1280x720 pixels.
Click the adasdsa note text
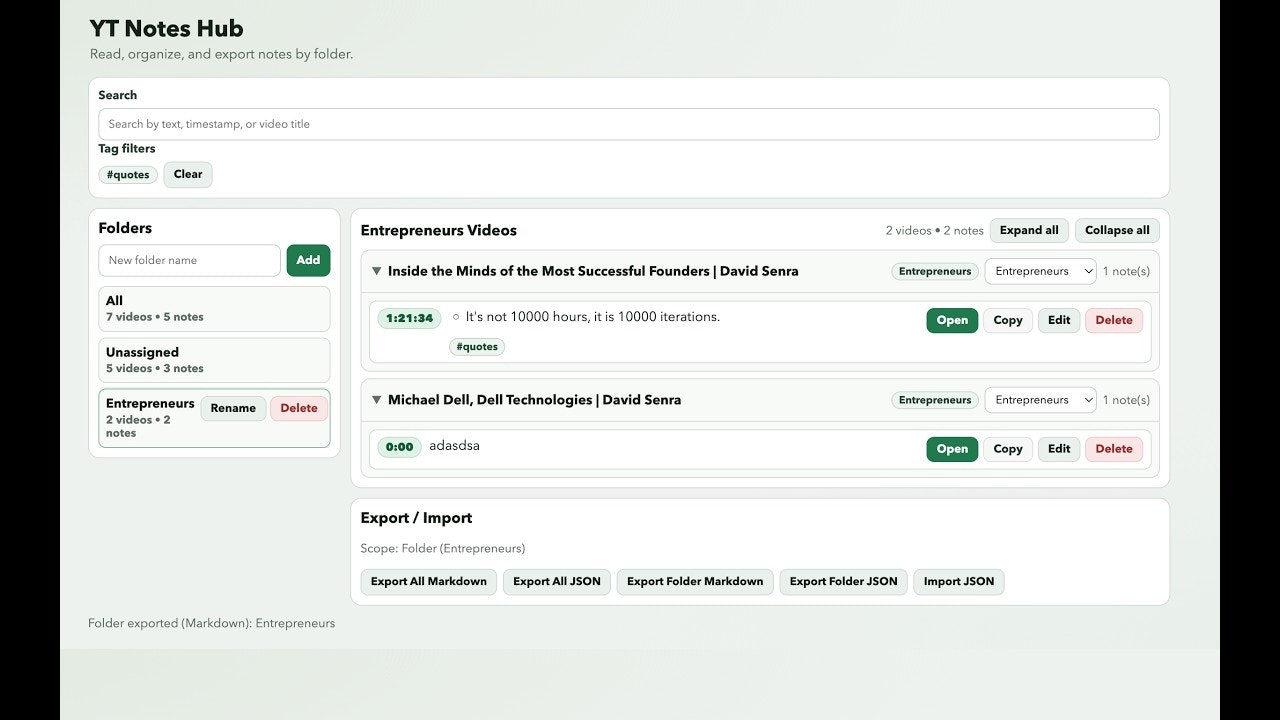tap(454, 446)
